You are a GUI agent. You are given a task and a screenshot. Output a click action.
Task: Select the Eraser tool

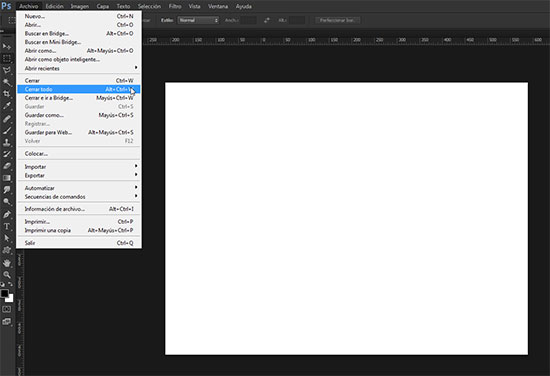coord(7,166)
